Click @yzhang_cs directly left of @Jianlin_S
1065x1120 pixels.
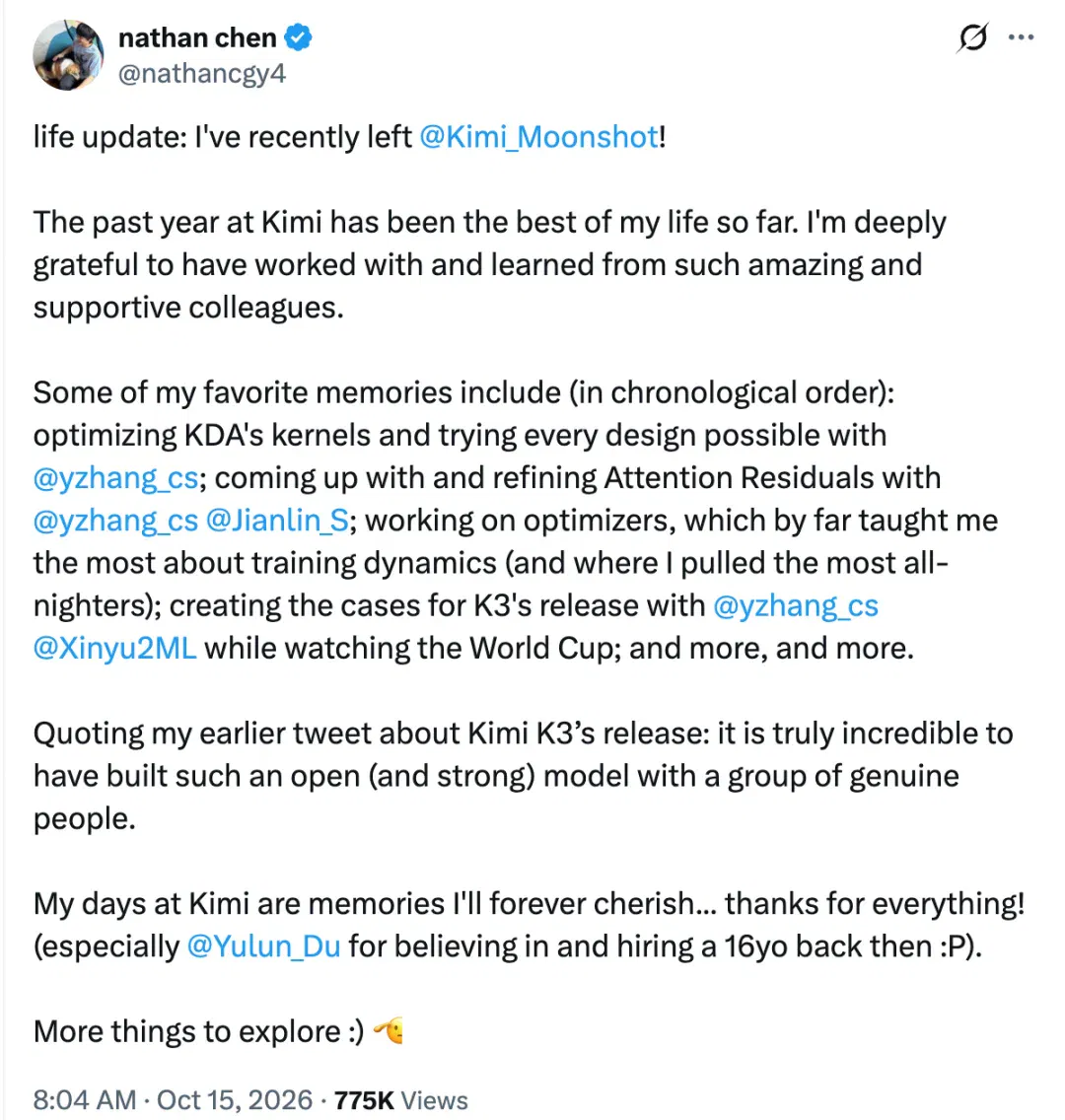[115, 521]
